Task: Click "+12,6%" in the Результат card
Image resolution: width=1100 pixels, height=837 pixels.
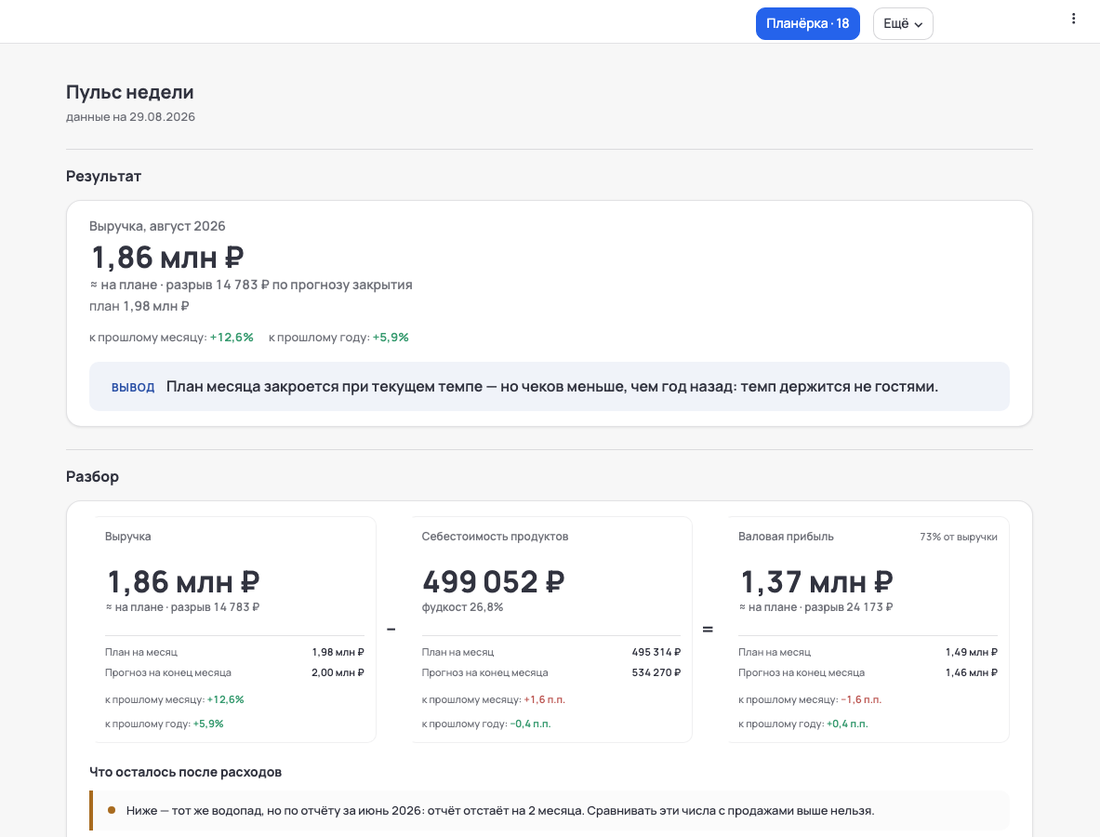Action: [x=232, y=337]
